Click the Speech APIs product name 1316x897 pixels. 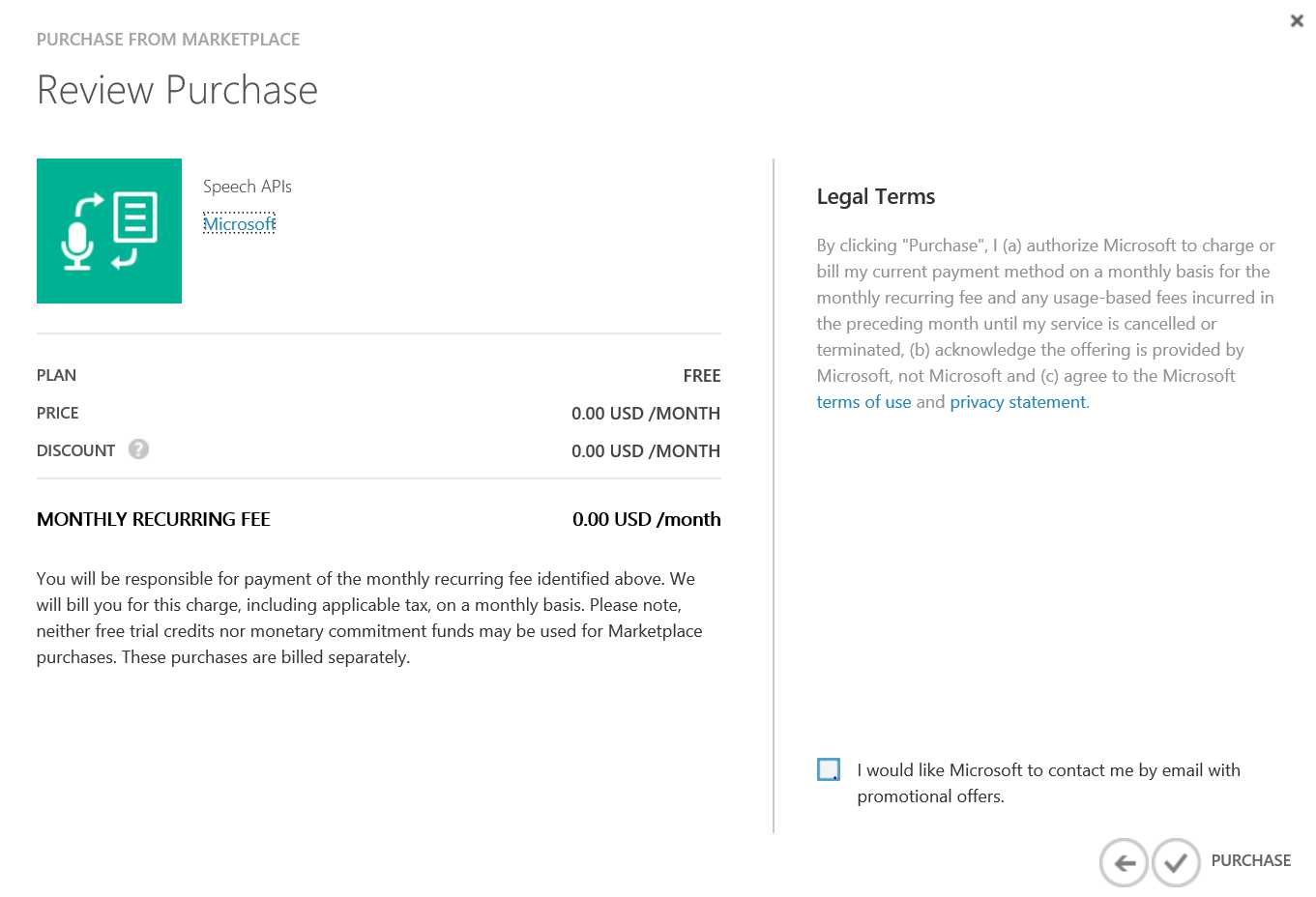pos(248,187)
